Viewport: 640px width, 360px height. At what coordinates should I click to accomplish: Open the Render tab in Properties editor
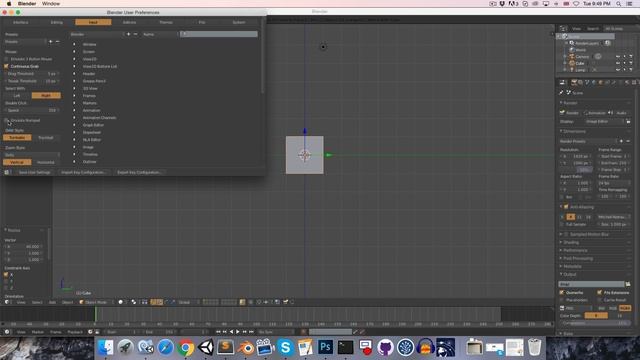point(574,82)
